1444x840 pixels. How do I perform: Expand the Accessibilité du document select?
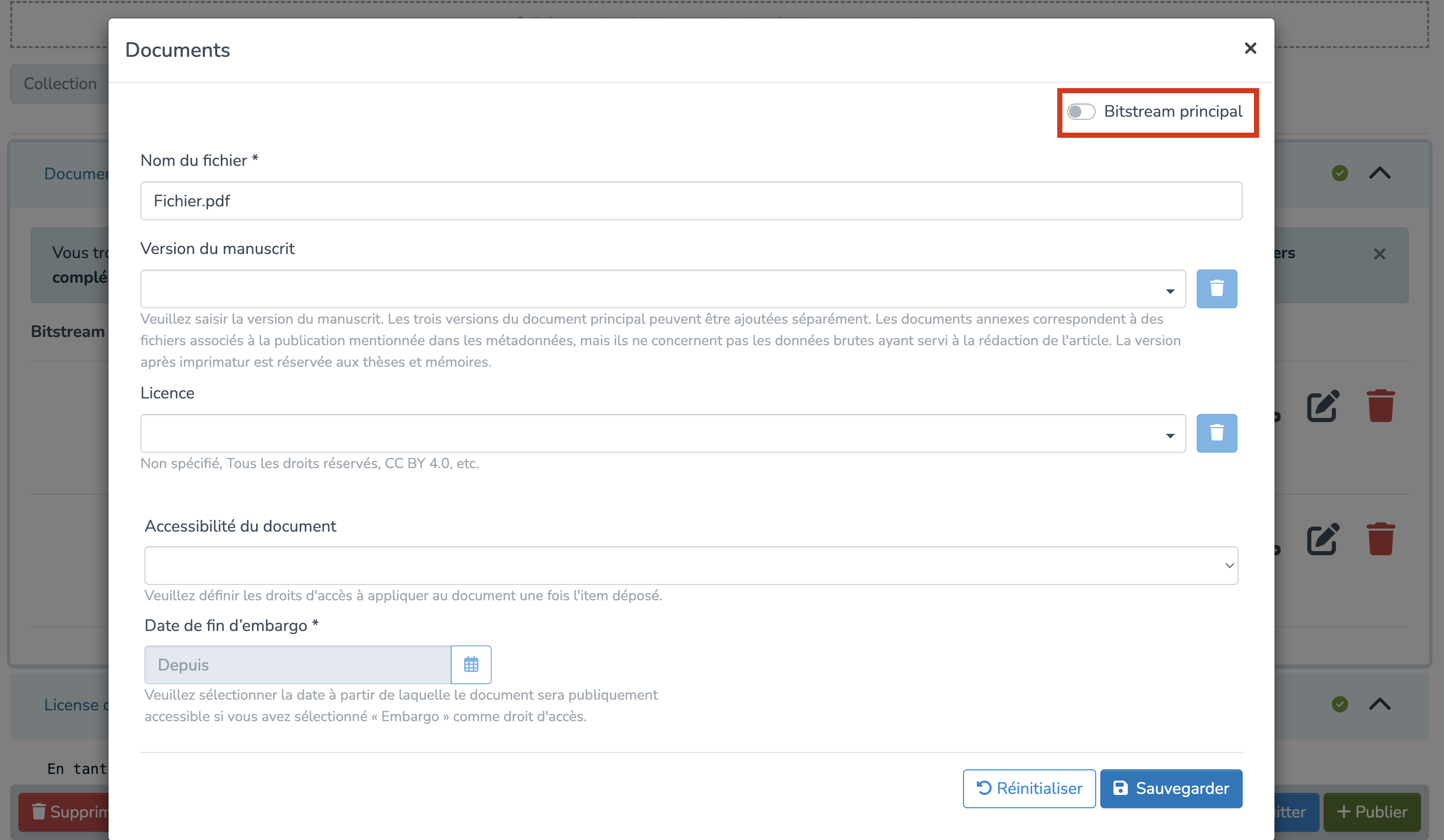(x=690, y=565)
